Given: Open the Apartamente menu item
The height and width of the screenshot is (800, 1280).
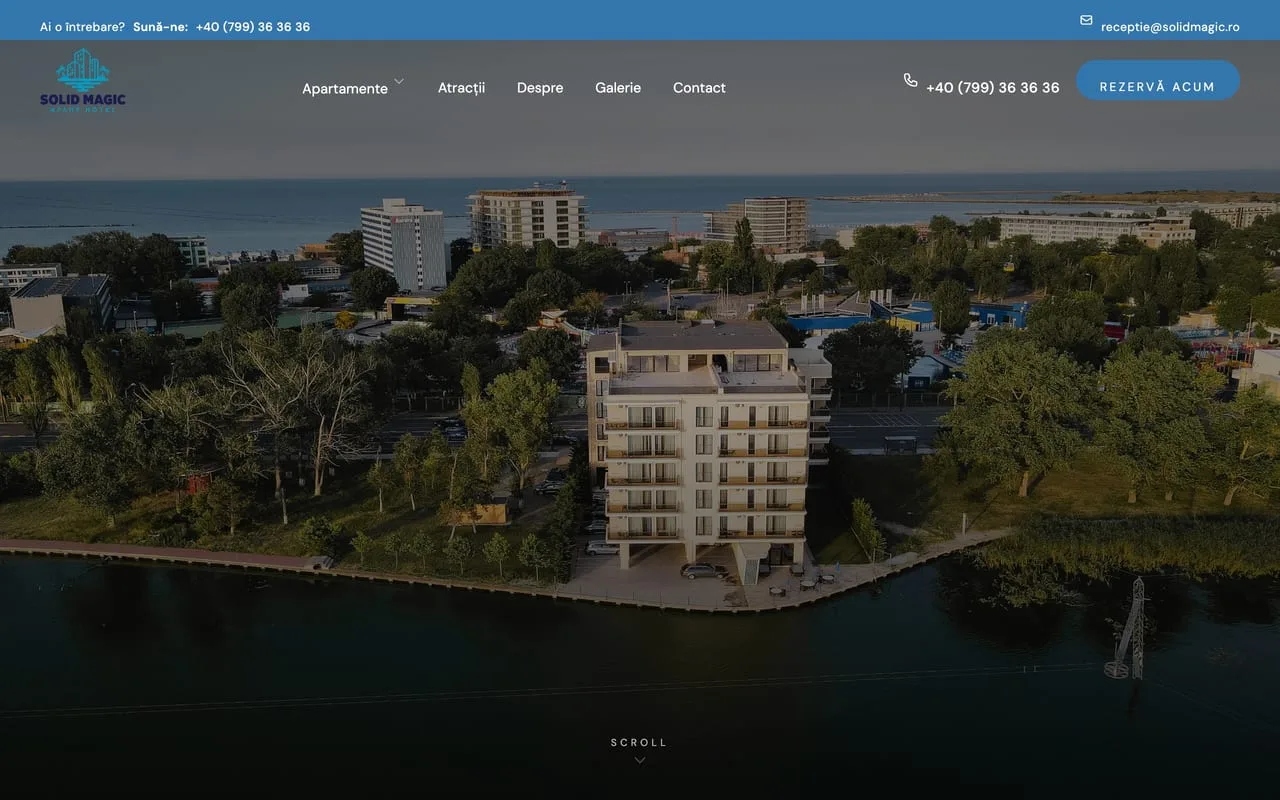Looking at the screenshot, I should (345, 88).
